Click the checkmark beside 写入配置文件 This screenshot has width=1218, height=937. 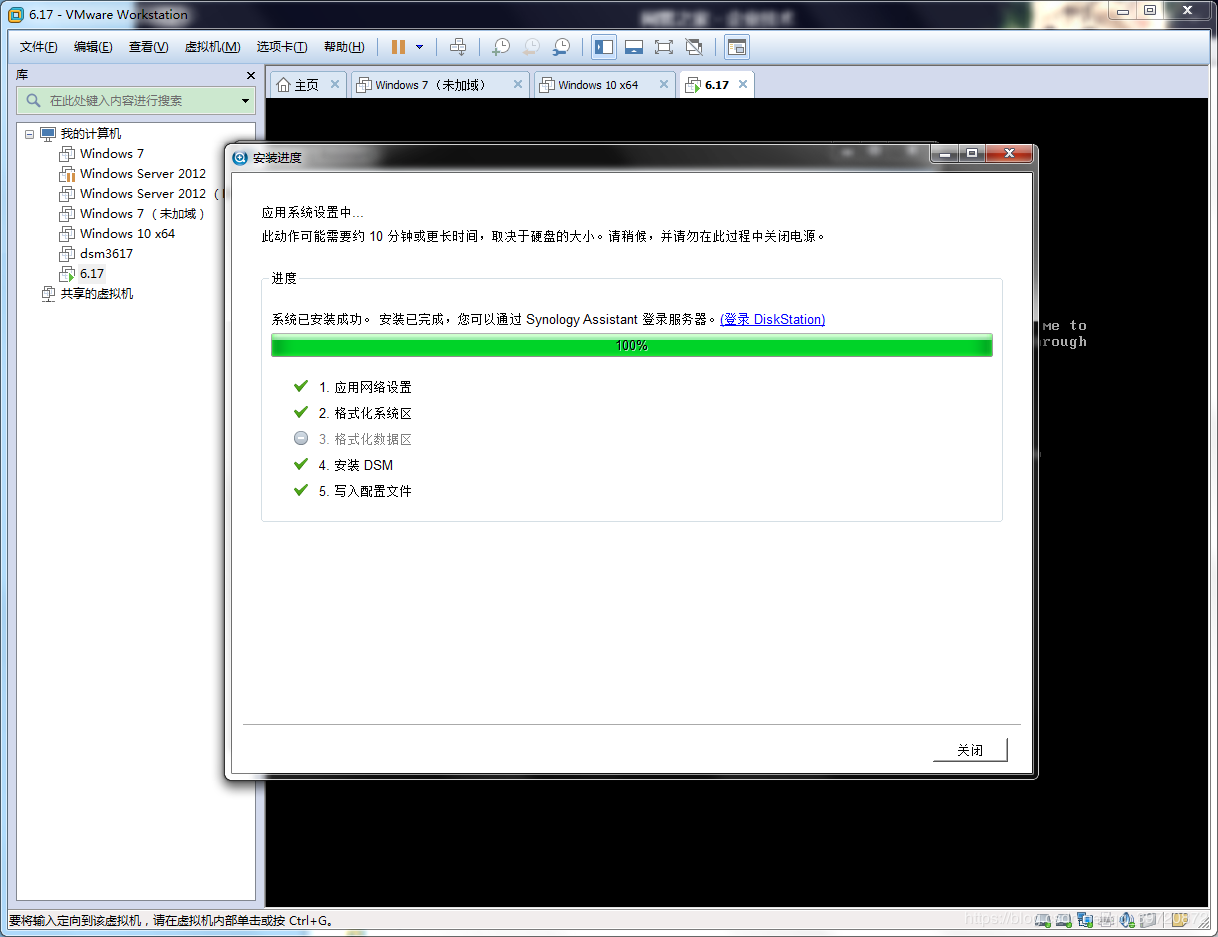pyautogui.click(x=301, y=490)
